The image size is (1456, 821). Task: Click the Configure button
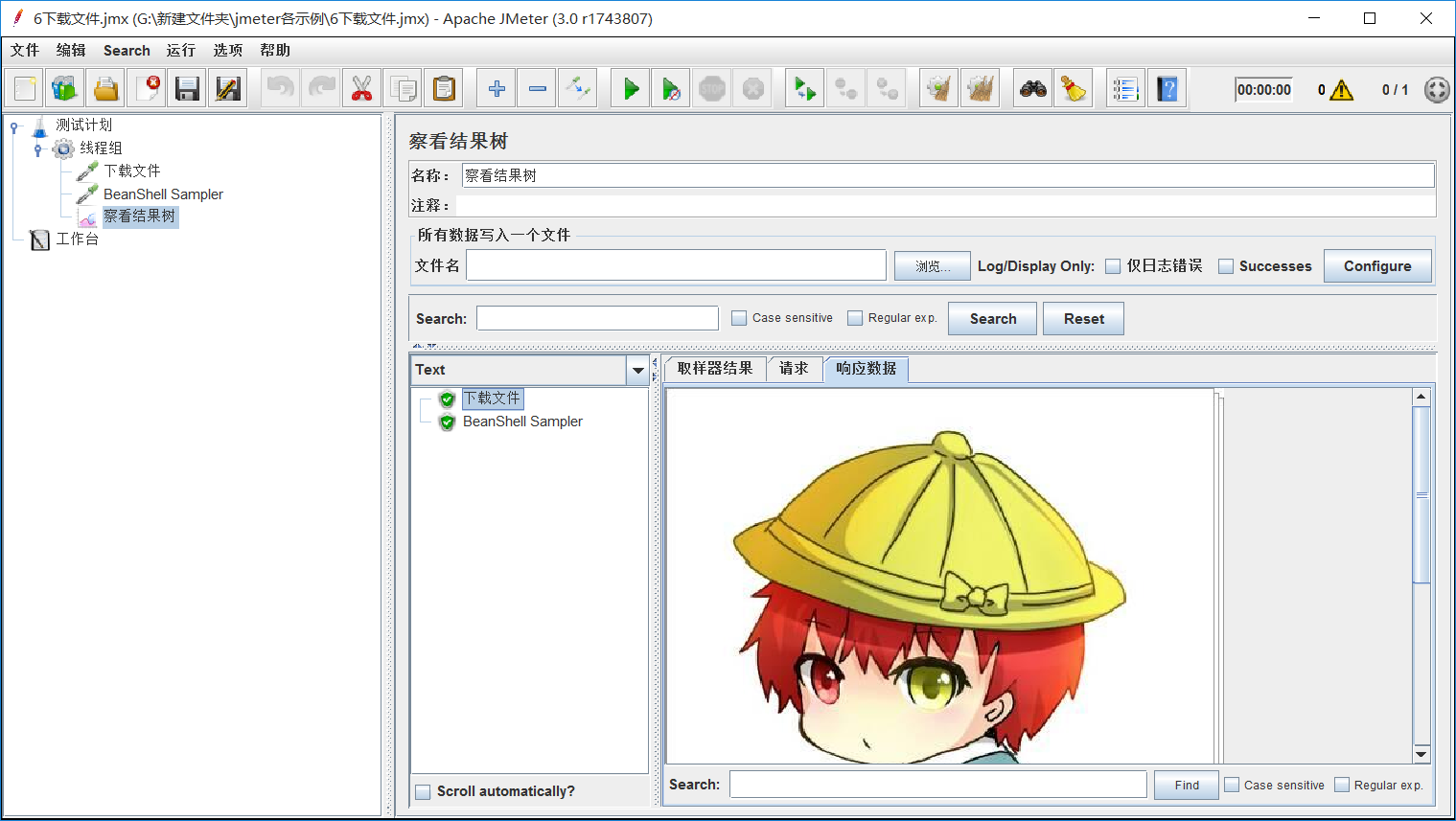coord(1377,266)
